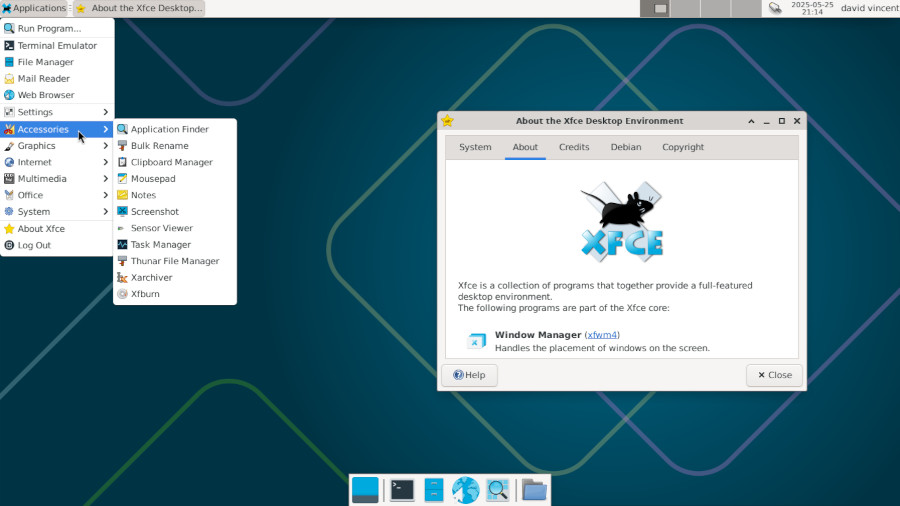The image size is (900, 506).
Task: View the Copyright tab
Action: coord(683,147)
